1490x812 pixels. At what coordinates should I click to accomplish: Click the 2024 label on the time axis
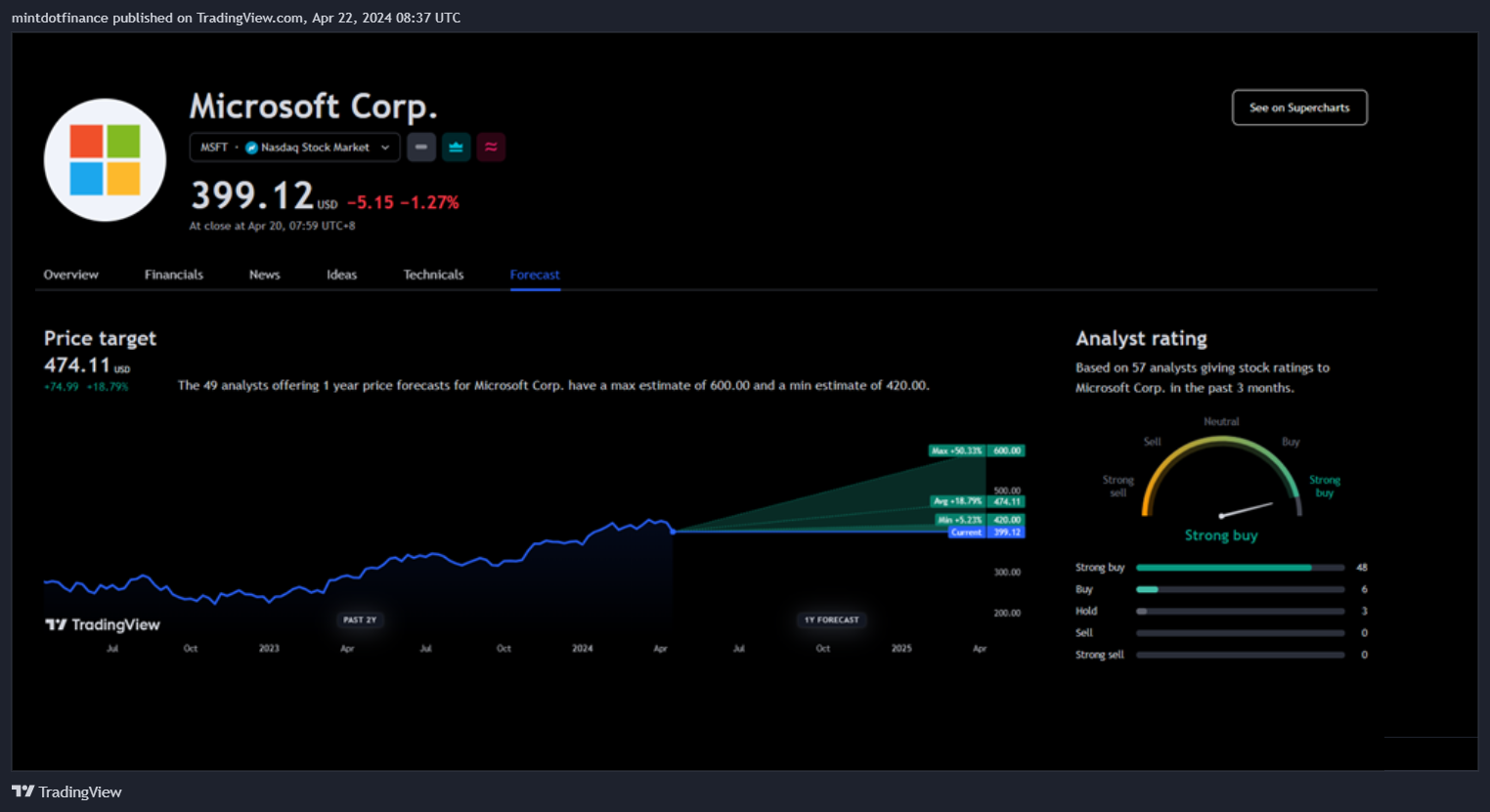(x=583, y=648)
